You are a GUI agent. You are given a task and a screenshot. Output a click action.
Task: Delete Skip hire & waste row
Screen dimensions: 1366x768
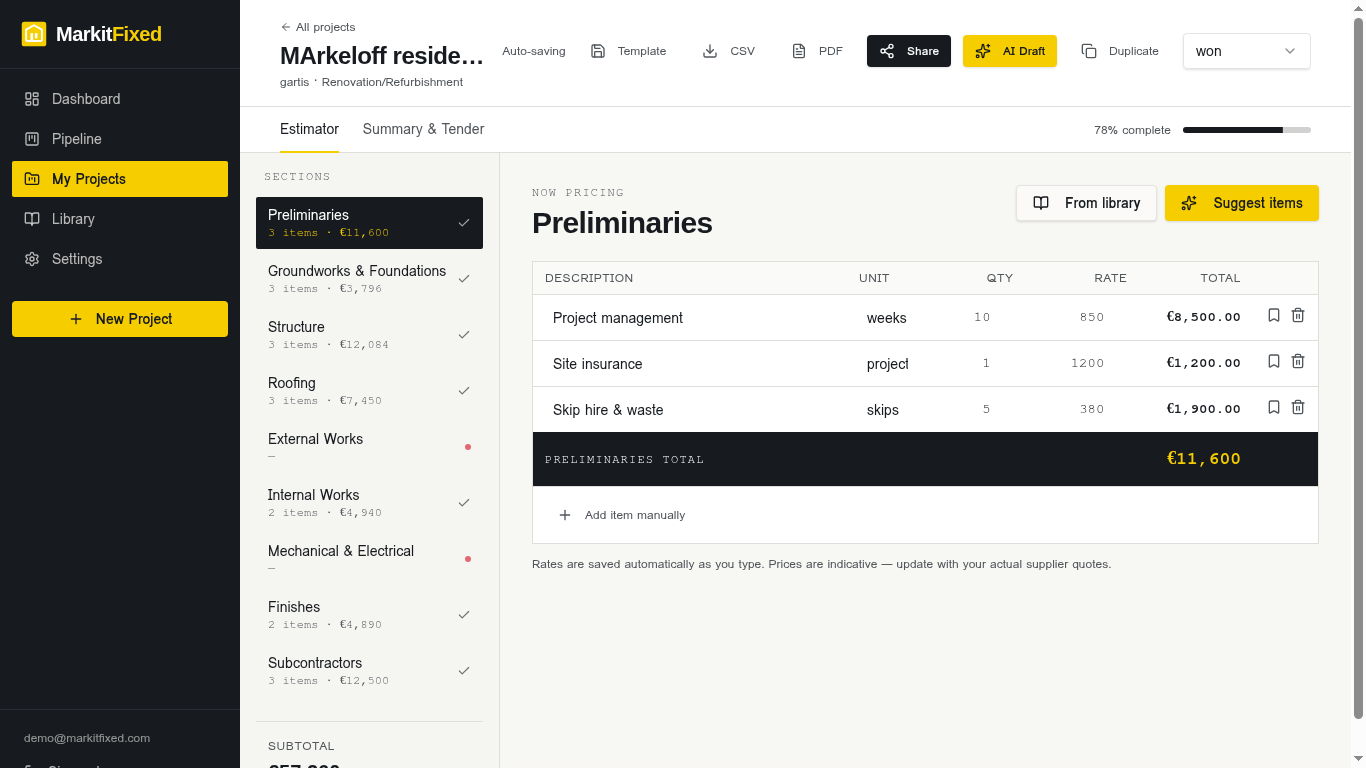(x=1298, y=407)
